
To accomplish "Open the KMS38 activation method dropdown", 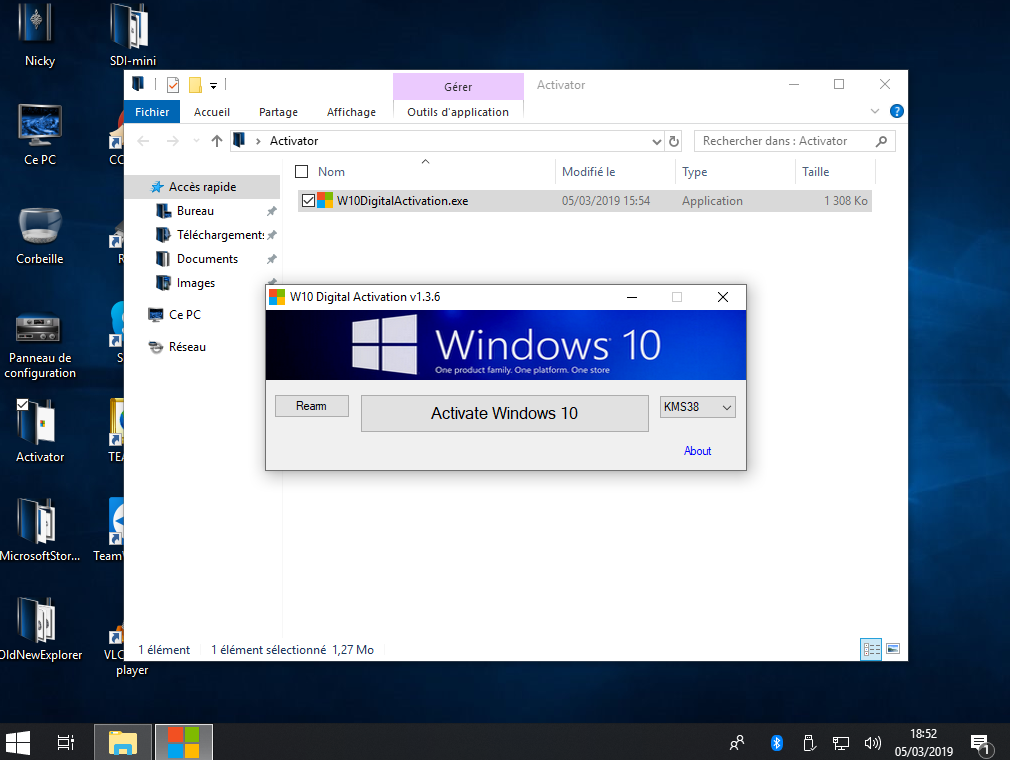I will (x=698, y=406).
